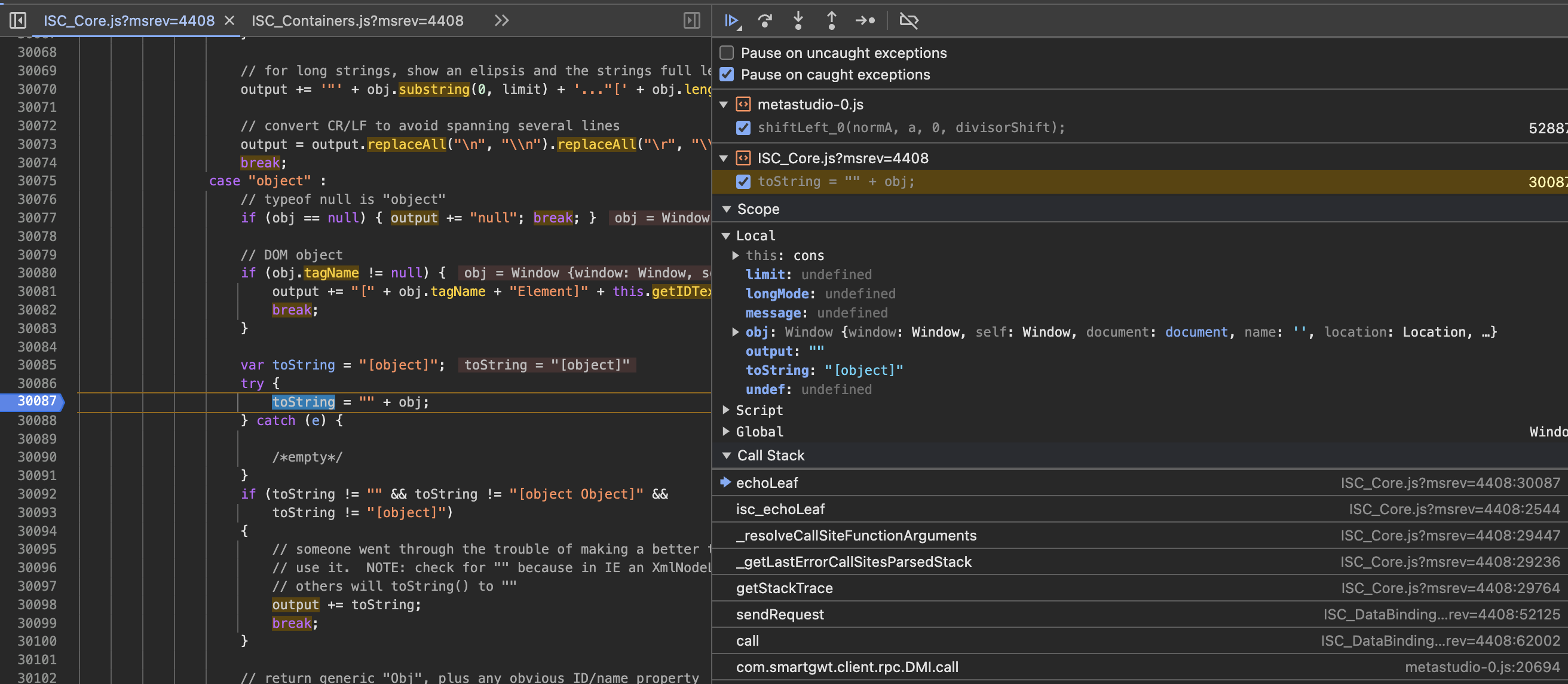Enable Pause on uncaught exceptions
Screen dimensions: 1568x684
[727, 53]
